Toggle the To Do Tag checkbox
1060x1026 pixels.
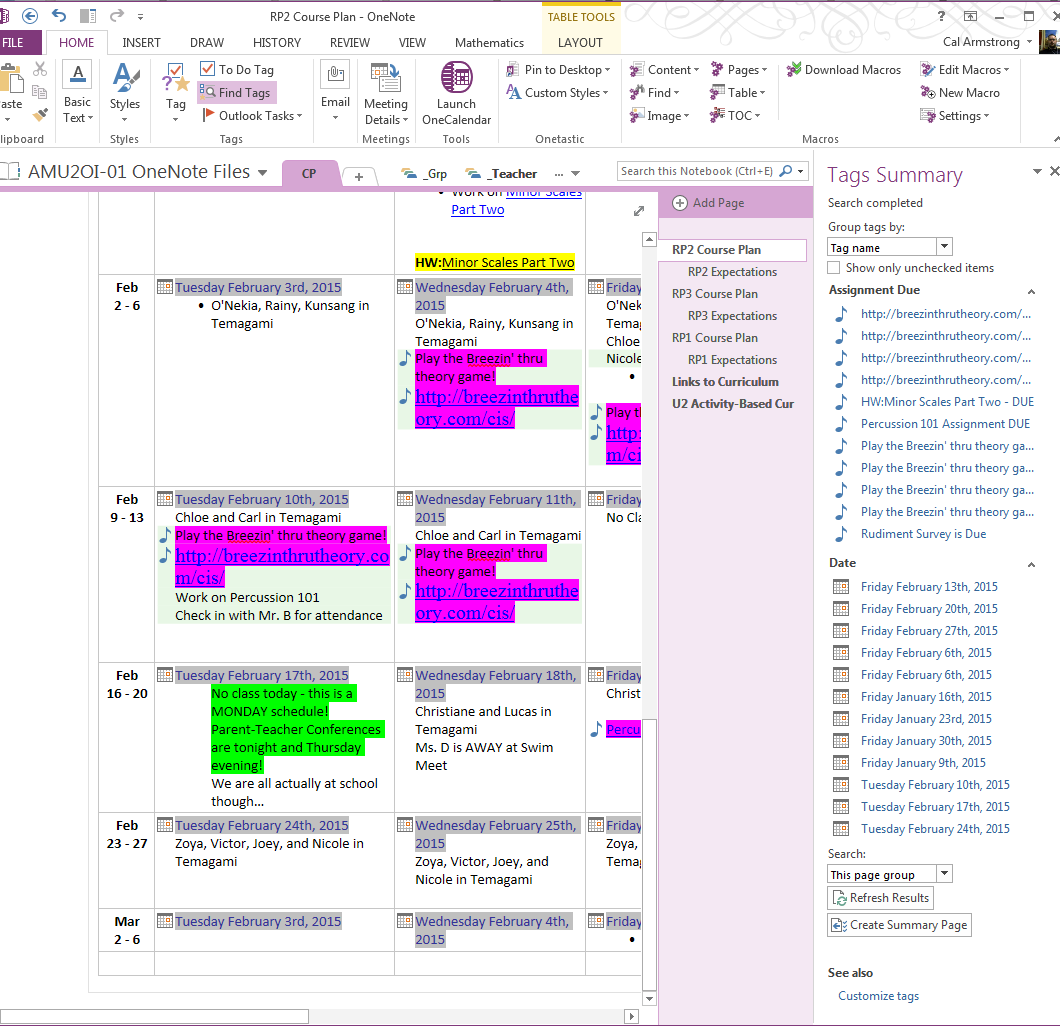click(208, 69)
